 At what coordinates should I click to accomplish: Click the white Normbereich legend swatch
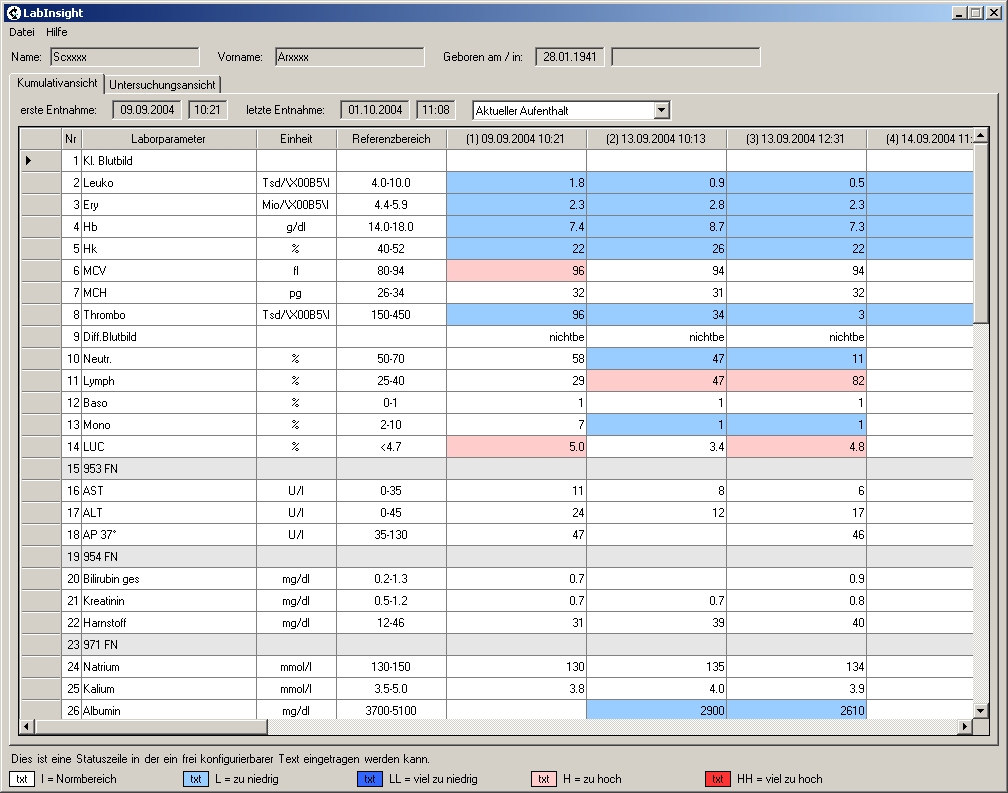click(x=22, y=779)
